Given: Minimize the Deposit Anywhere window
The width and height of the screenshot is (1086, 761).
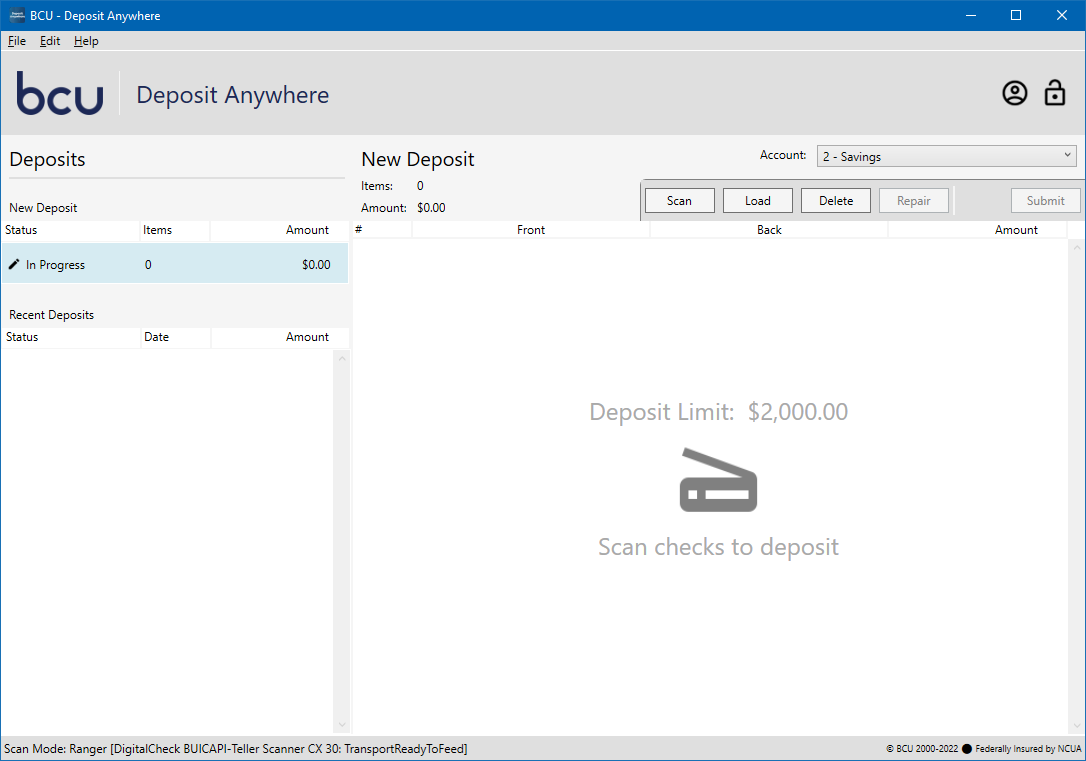Looking at the screenshot, I should pyautogui.click(x=971, y=15).
